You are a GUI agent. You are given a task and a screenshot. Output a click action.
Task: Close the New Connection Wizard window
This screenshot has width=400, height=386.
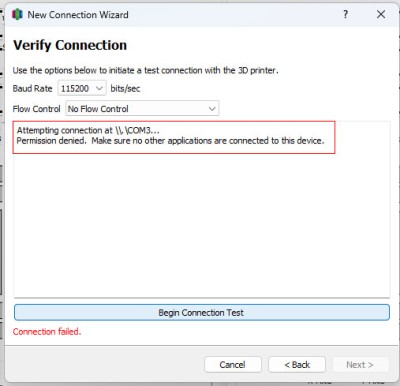pos(381,14)
